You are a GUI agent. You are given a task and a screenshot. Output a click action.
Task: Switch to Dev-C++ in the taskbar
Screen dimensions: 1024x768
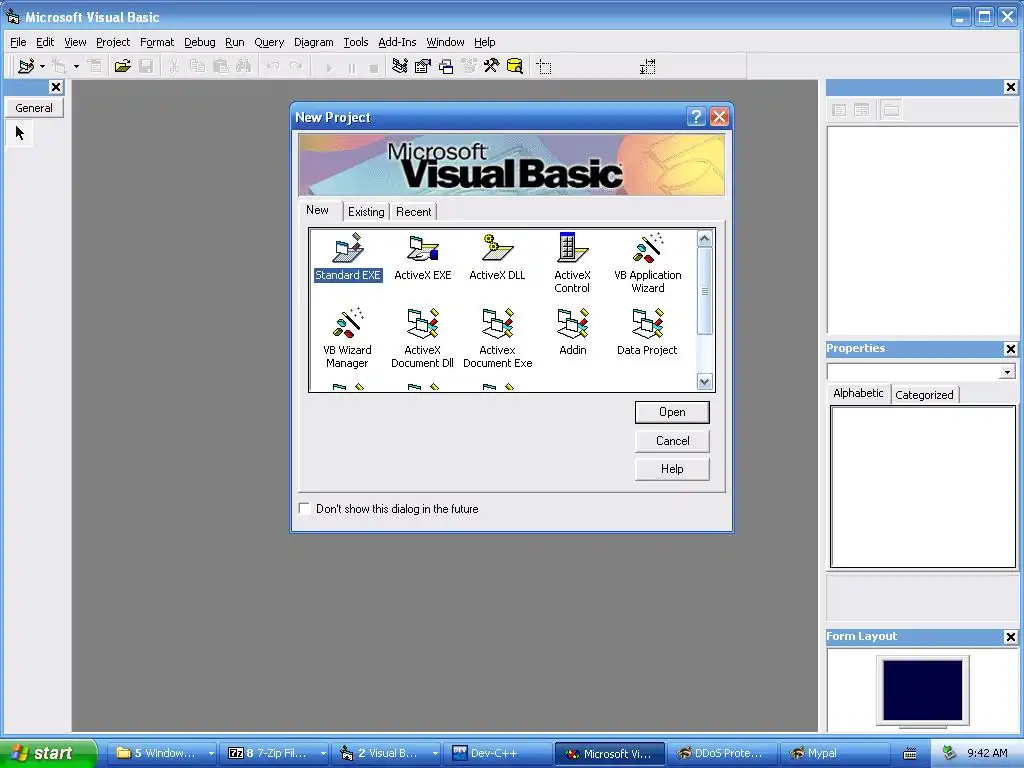click(497, 753)
